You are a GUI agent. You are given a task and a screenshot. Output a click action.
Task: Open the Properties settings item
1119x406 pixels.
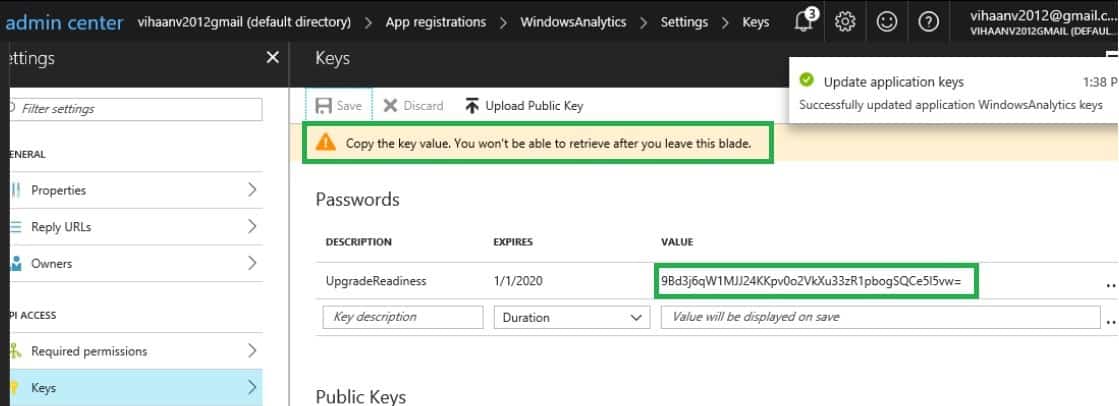136,191
